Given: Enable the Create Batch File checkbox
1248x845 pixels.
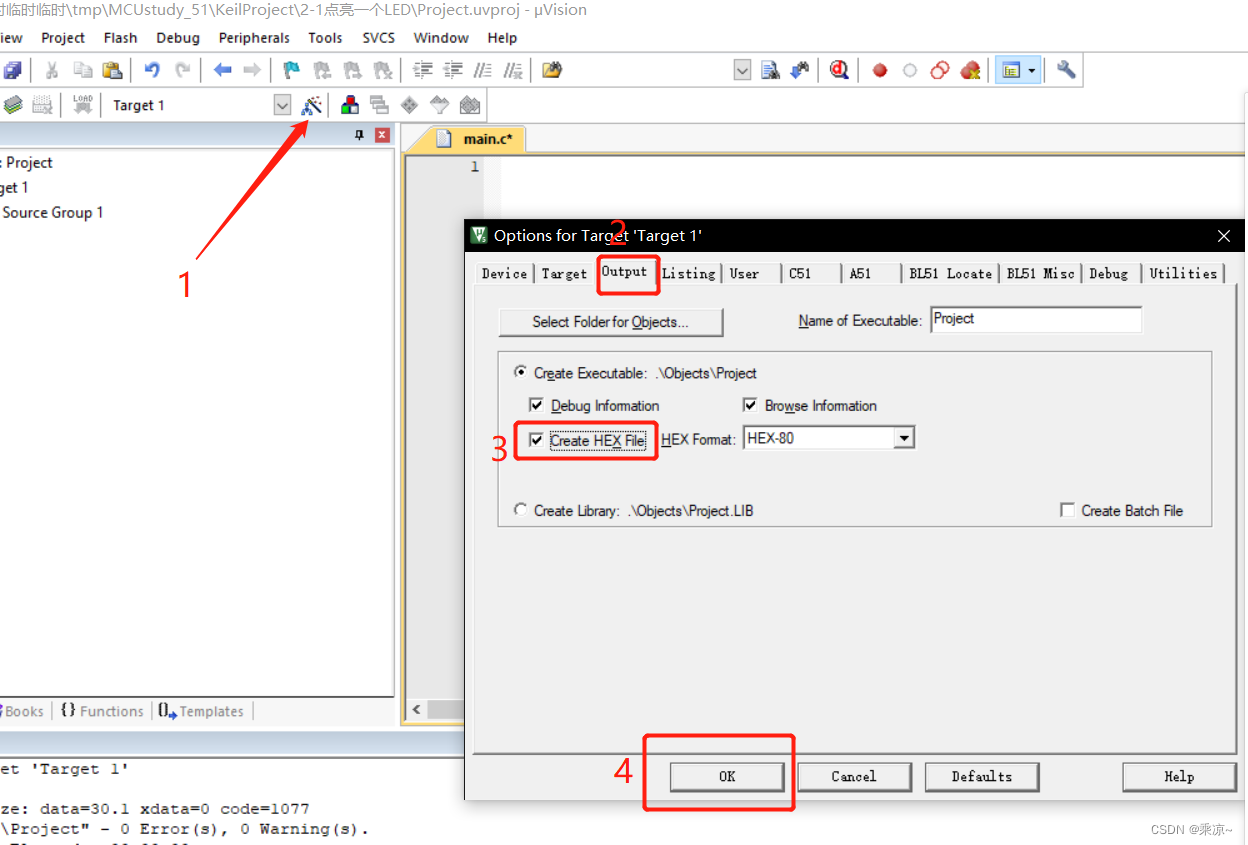Looking at the screenshot, I should pyautogui.click(x=1067, y=510).
